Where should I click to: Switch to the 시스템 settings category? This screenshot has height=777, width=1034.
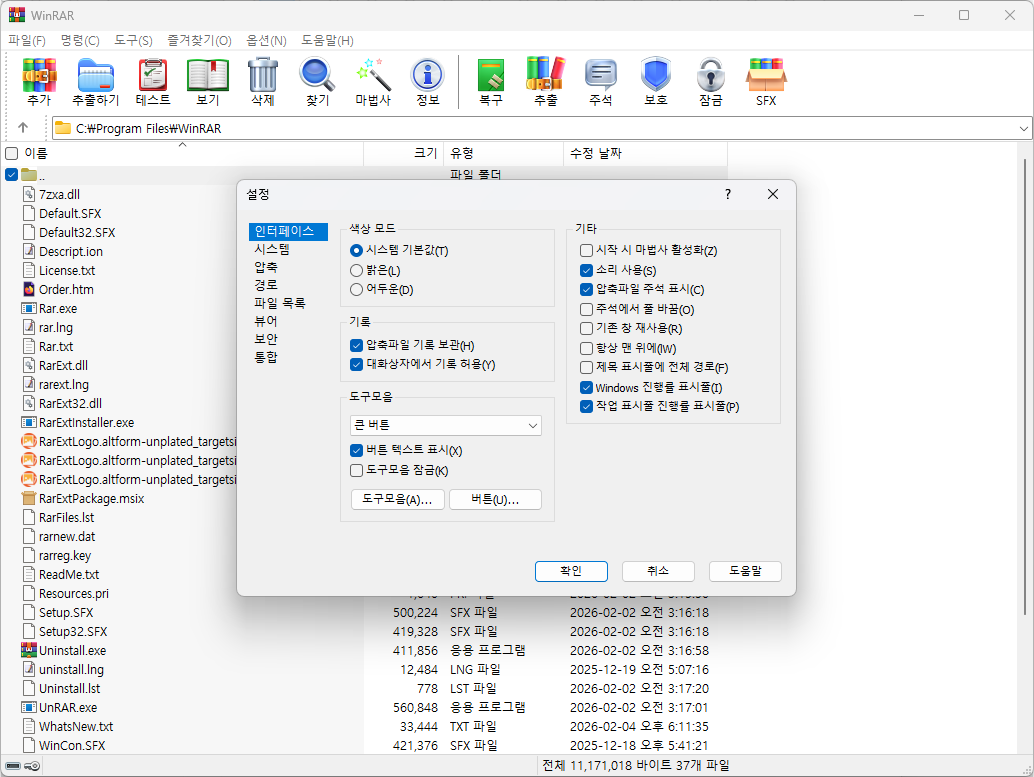[x=272, y=249]
